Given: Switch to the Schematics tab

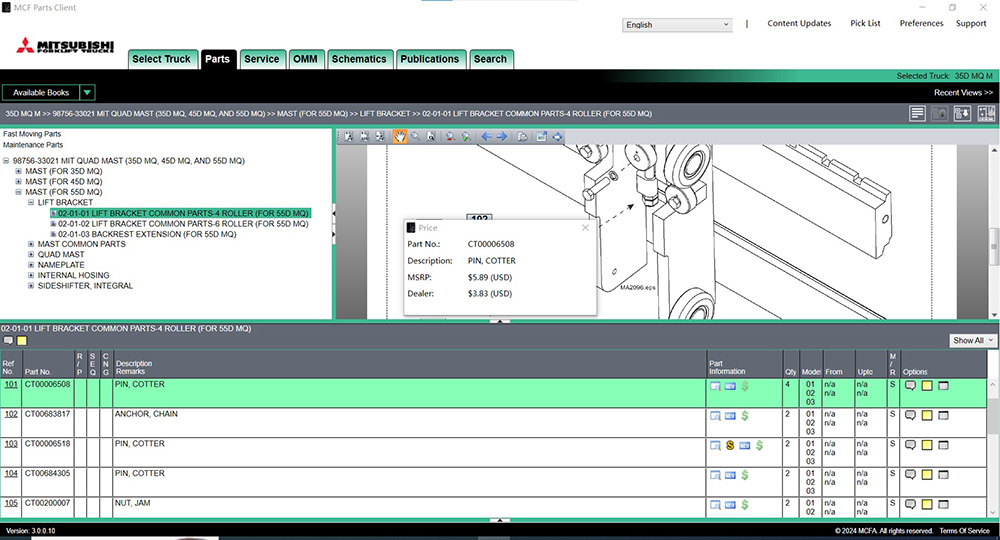Looking at the screenshot, I should point(359,59).
